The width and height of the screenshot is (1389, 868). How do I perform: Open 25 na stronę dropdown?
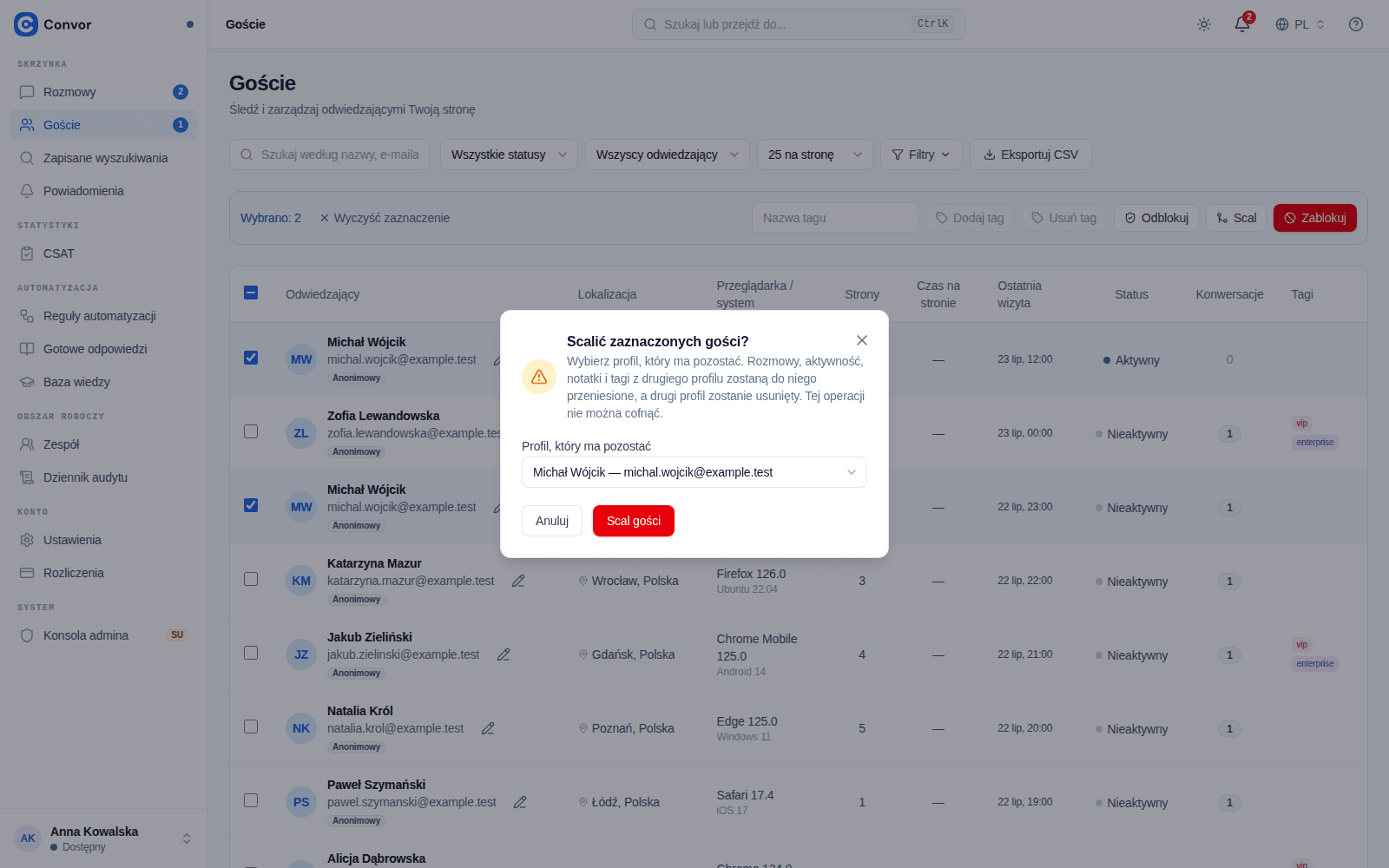[815, 155]
